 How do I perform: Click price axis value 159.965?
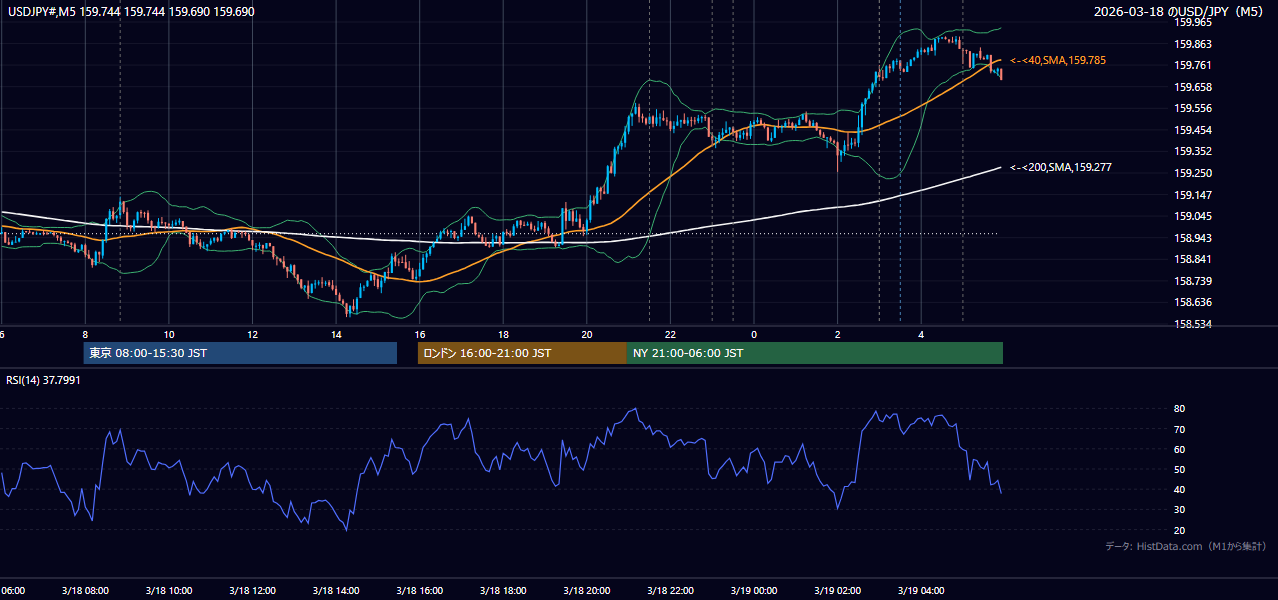coord(1193,22)
